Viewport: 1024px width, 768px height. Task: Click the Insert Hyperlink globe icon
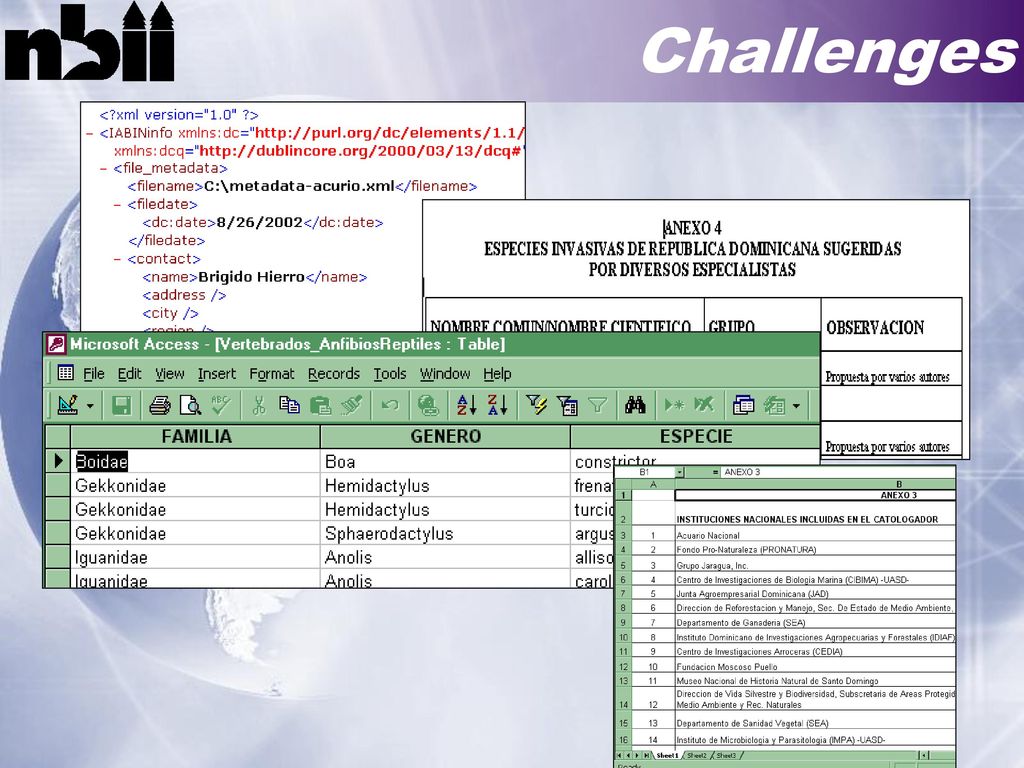tap(428, 406)
